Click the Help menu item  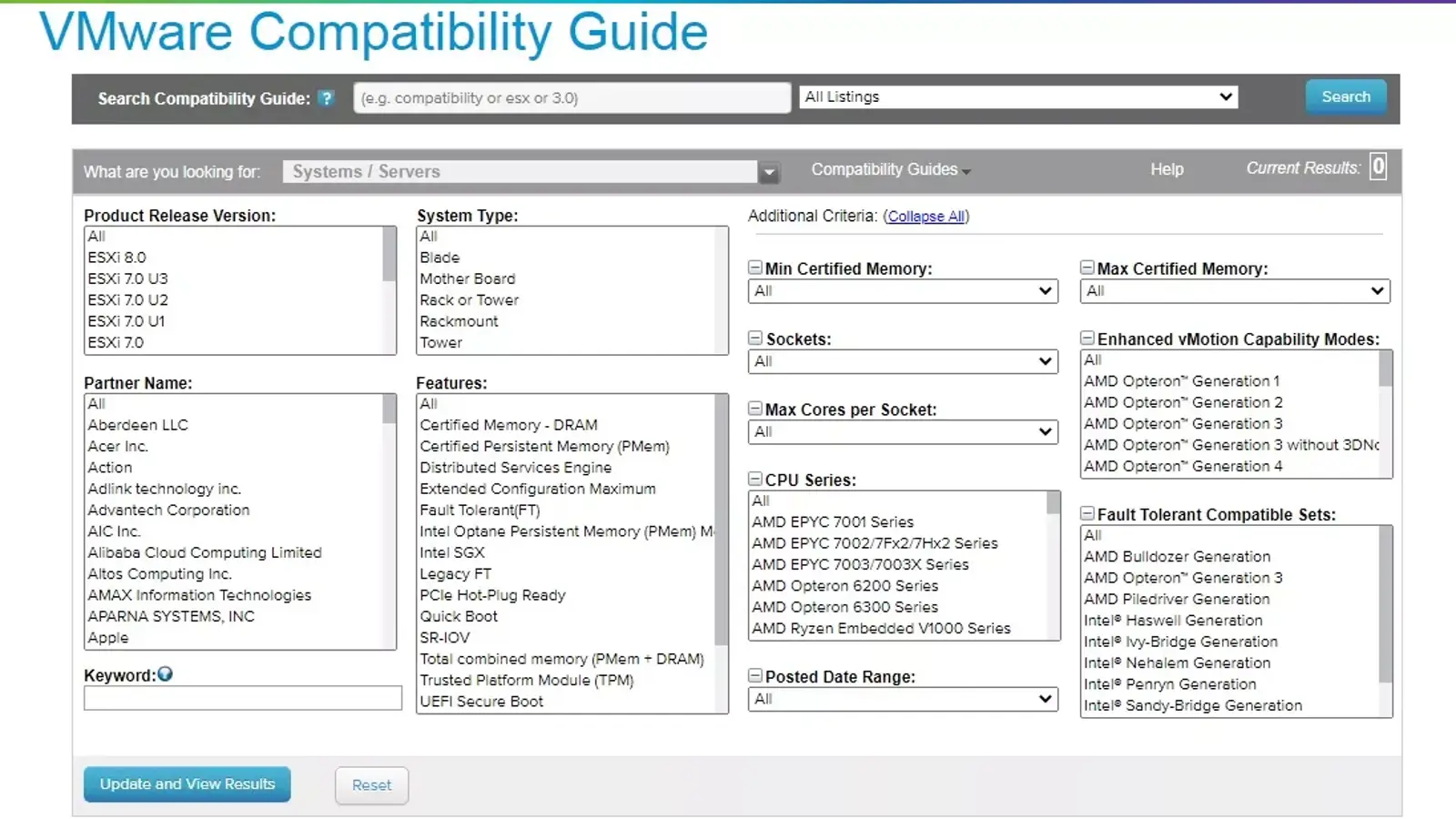point(1167,169)
